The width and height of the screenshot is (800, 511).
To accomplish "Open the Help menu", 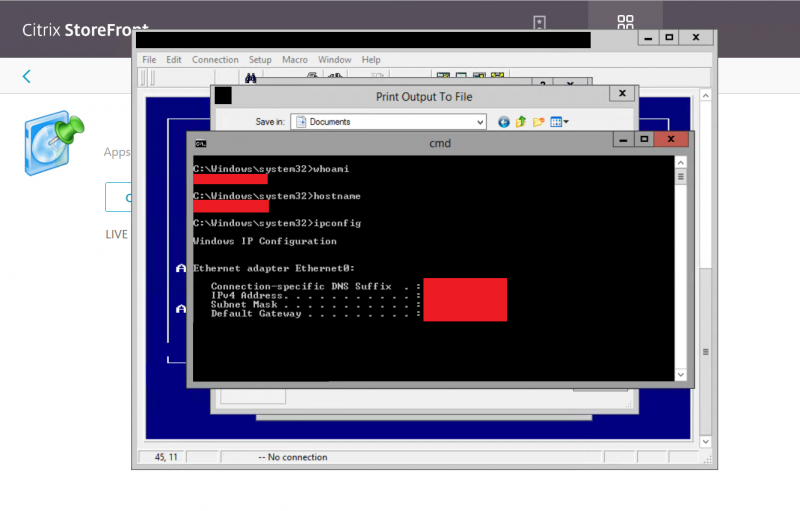I will [x=371, y=60].
